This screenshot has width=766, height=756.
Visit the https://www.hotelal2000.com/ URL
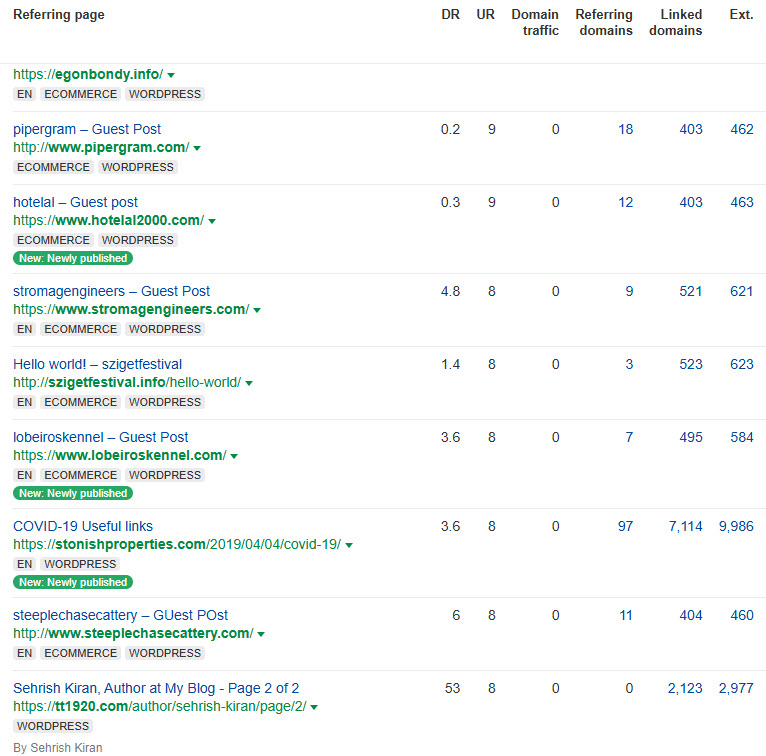coord(108,220)
